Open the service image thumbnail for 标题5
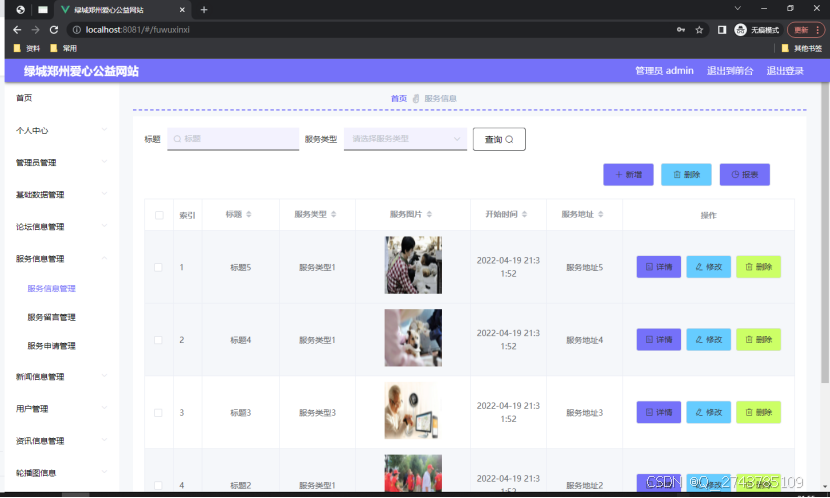Screen dimensions: 830x498 tap(413, 265)
